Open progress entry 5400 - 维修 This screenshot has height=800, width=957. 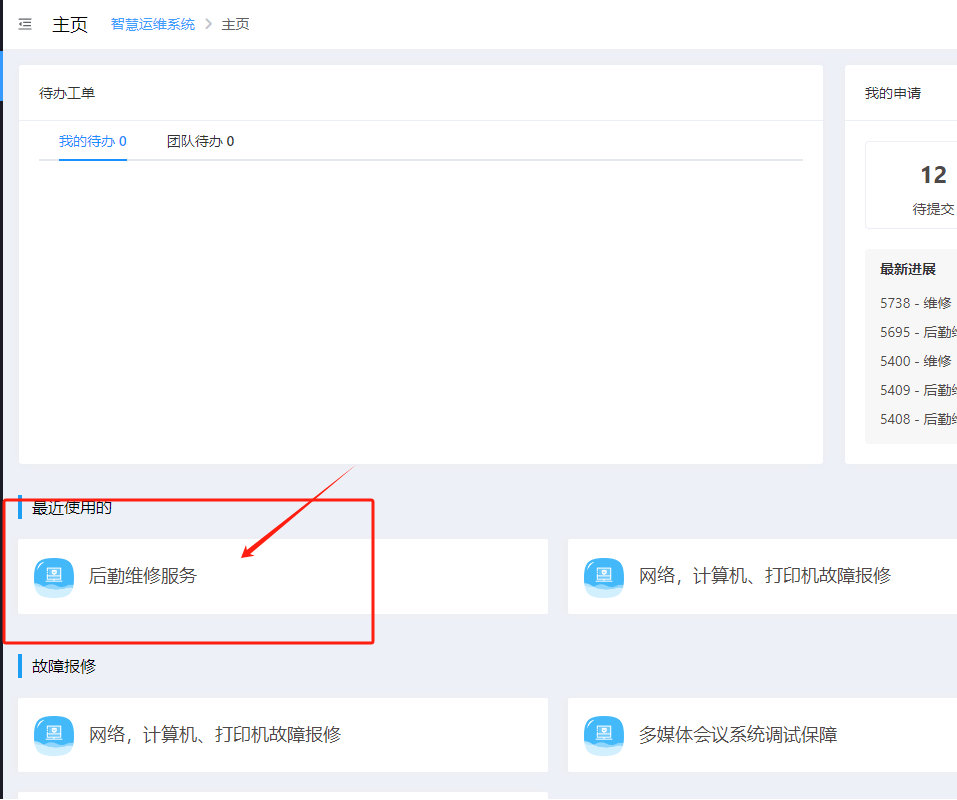click(916, 361)
